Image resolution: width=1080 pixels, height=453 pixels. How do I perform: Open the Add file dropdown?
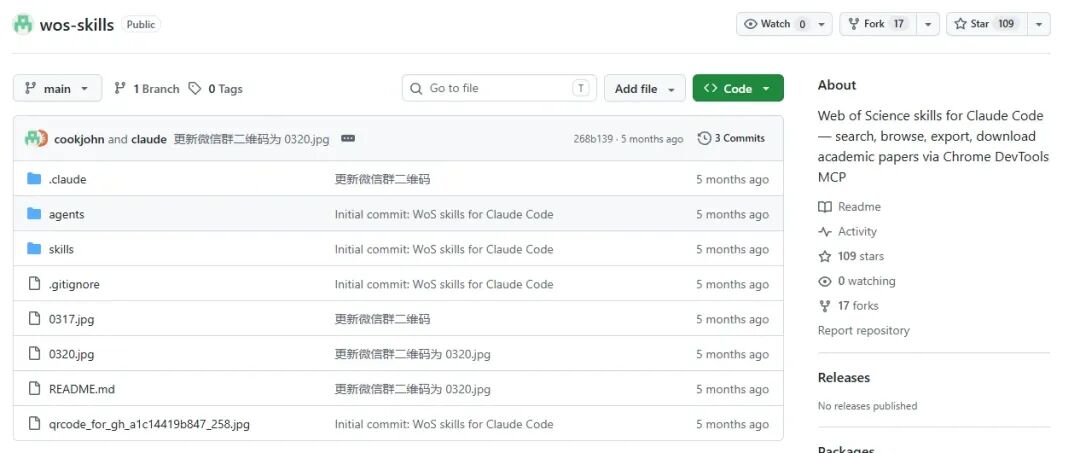[645, 88]
